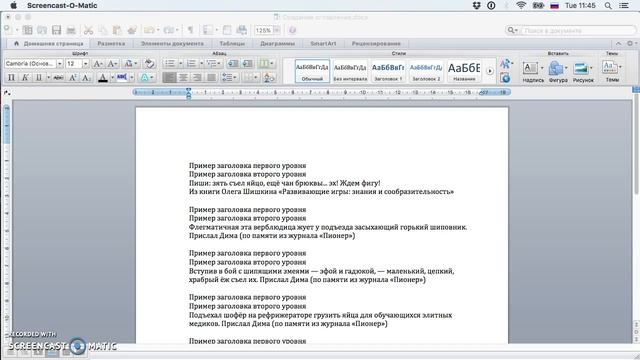
Task: Apply the Без интервала style
Action: click(x=350, y=71)
